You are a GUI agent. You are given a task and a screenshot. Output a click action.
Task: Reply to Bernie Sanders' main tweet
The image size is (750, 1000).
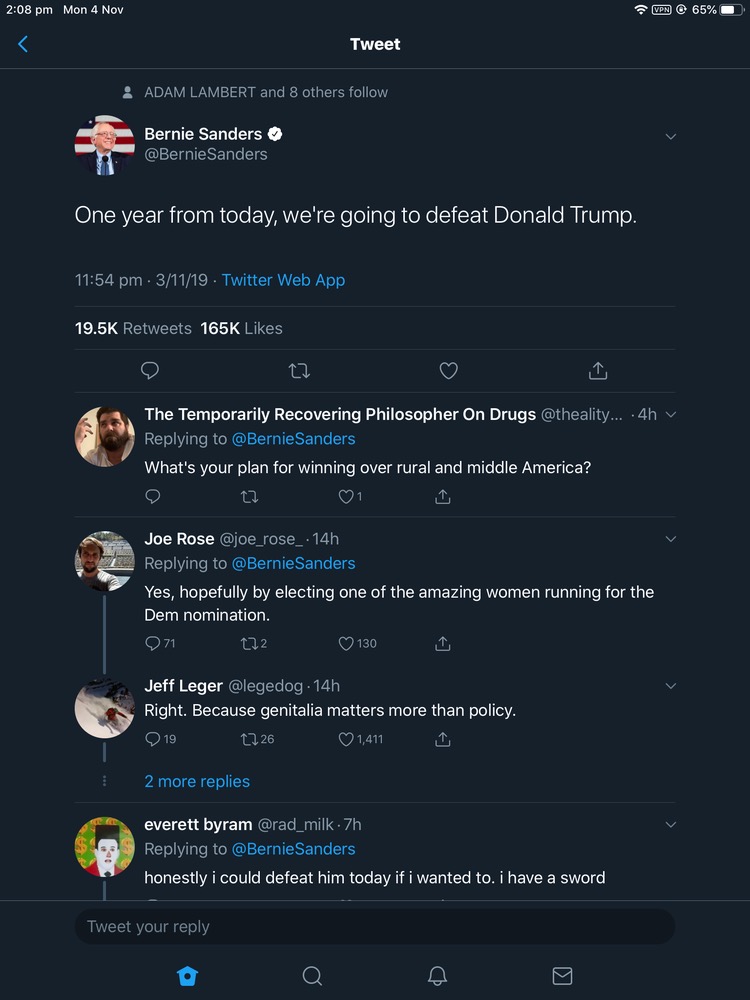[x=150, y=371]
